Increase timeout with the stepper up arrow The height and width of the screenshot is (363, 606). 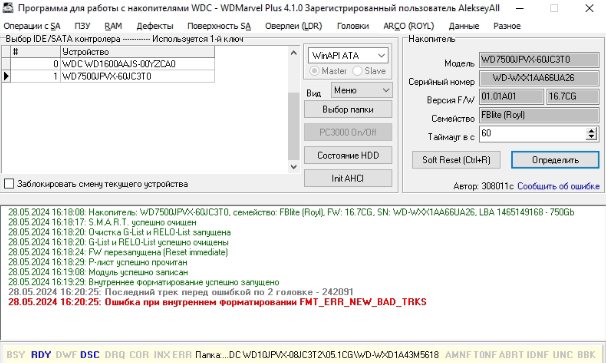tap(591, 131)
